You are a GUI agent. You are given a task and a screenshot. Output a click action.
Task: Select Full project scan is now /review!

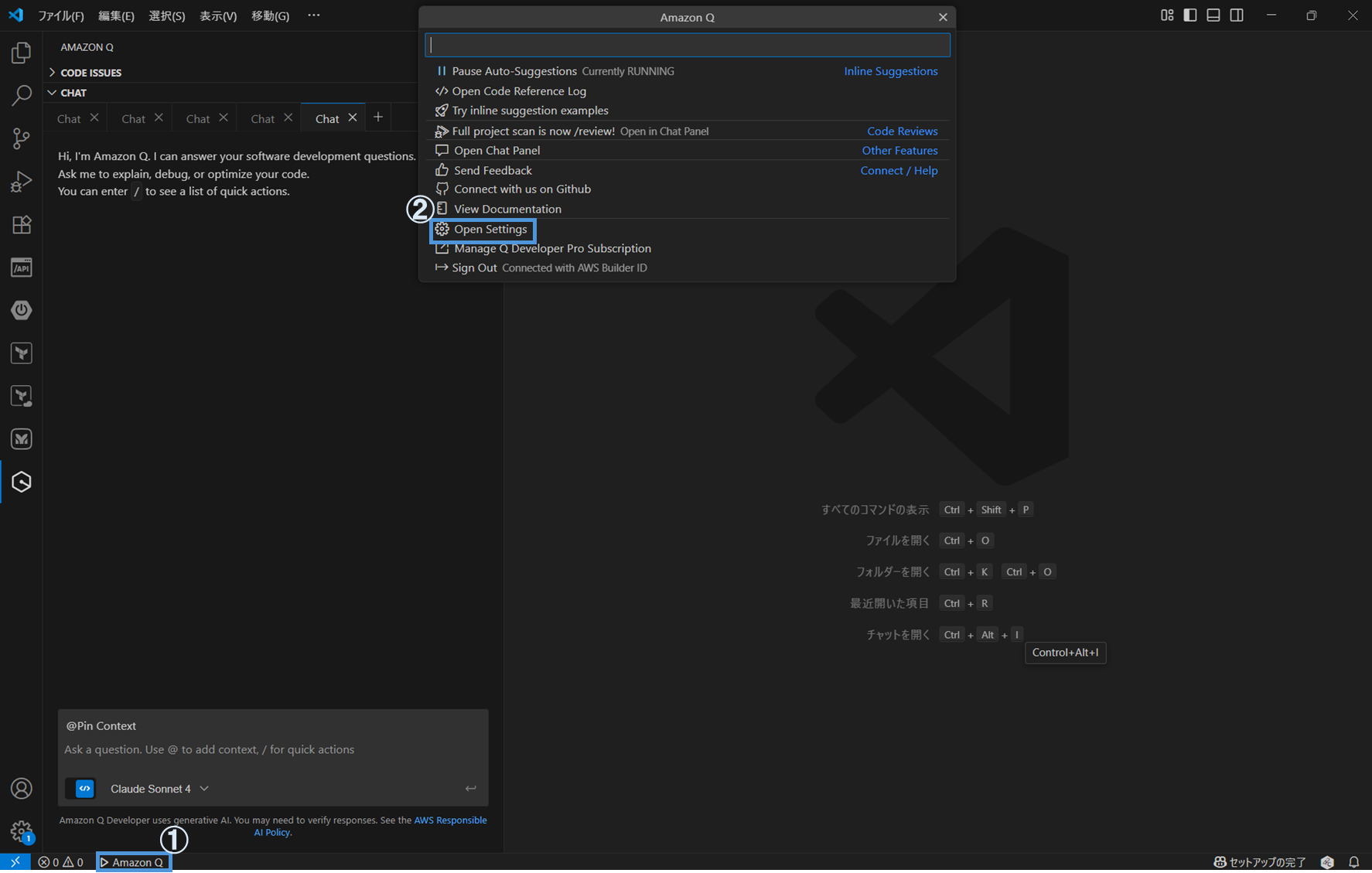(x=688, y=131)
